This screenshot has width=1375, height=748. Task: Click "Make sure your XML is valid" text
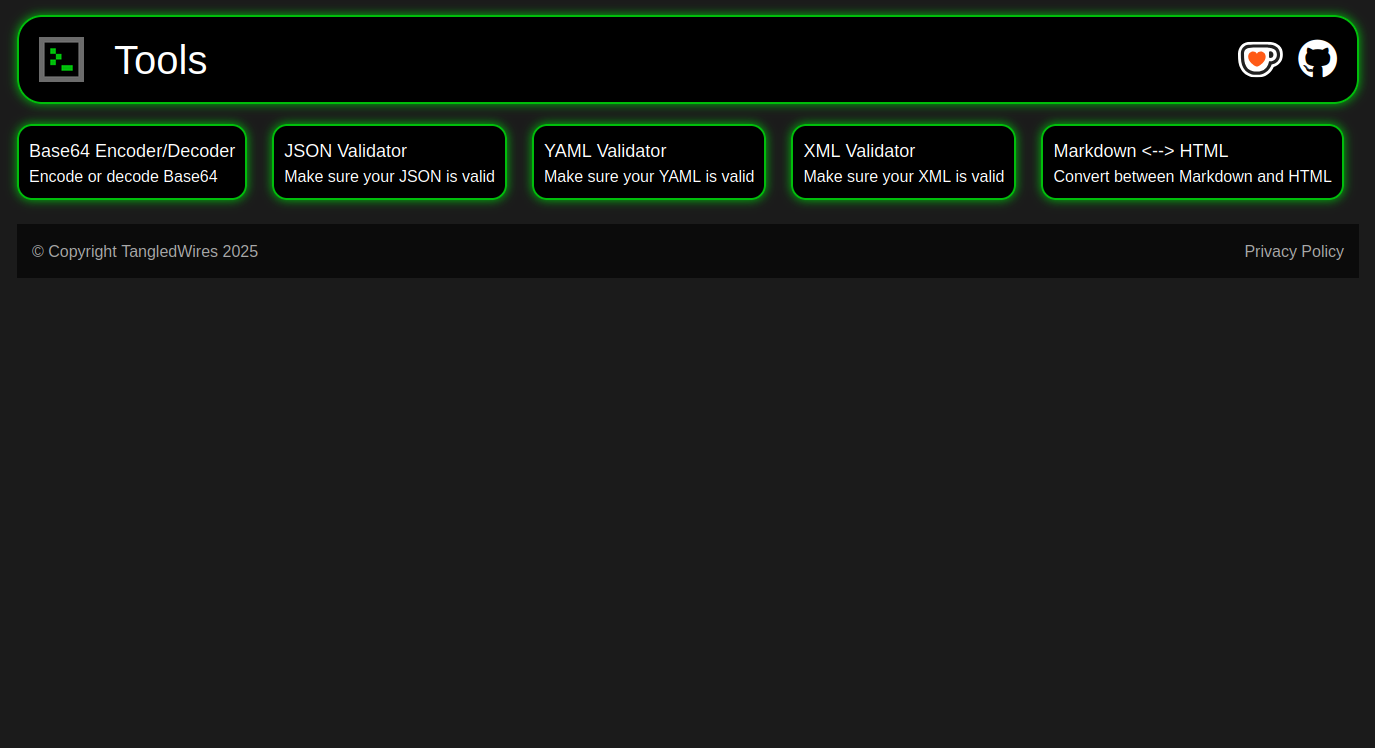coord(903,177)
